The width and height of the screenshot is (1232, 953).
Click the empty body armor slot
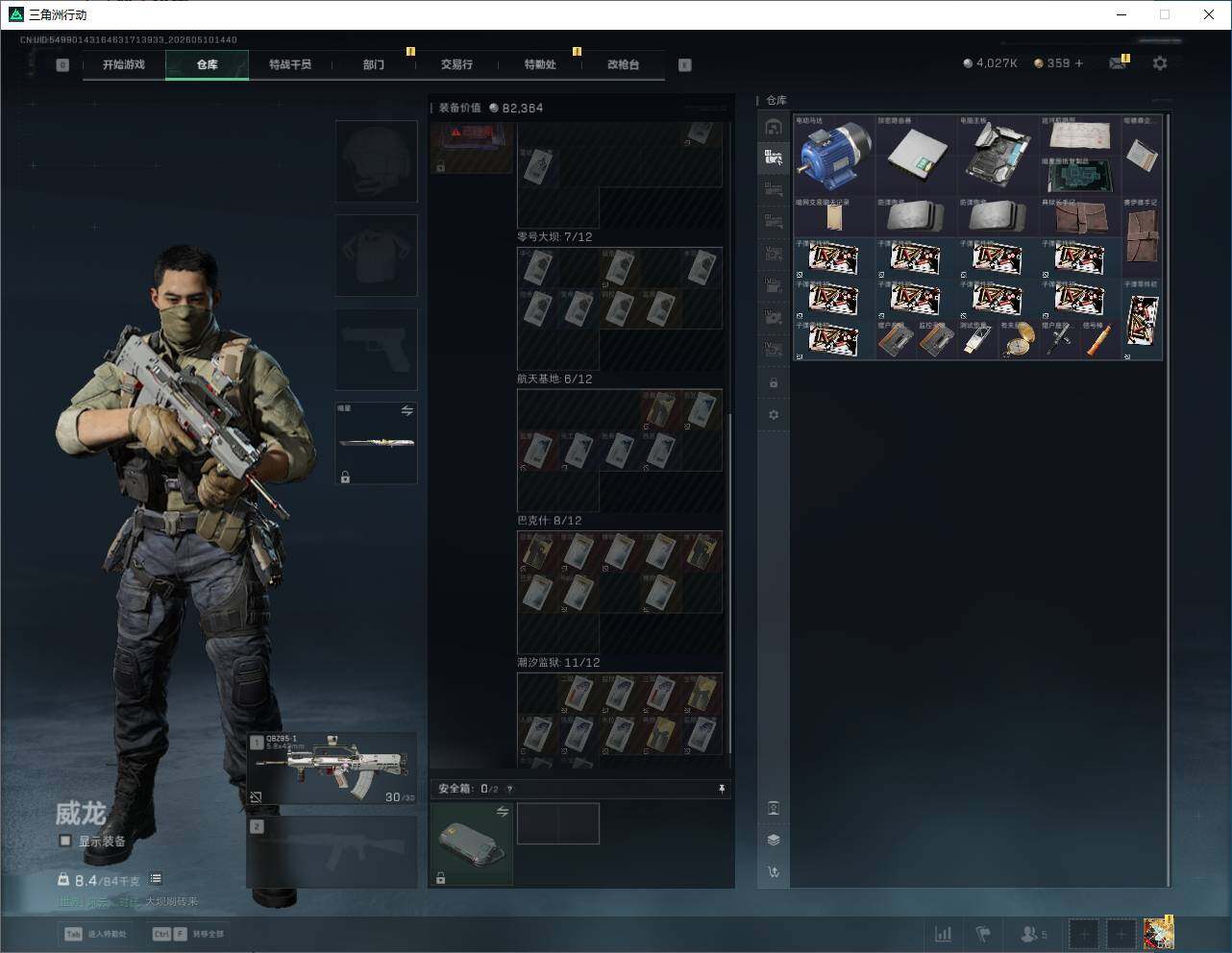(x=376, y=256)
